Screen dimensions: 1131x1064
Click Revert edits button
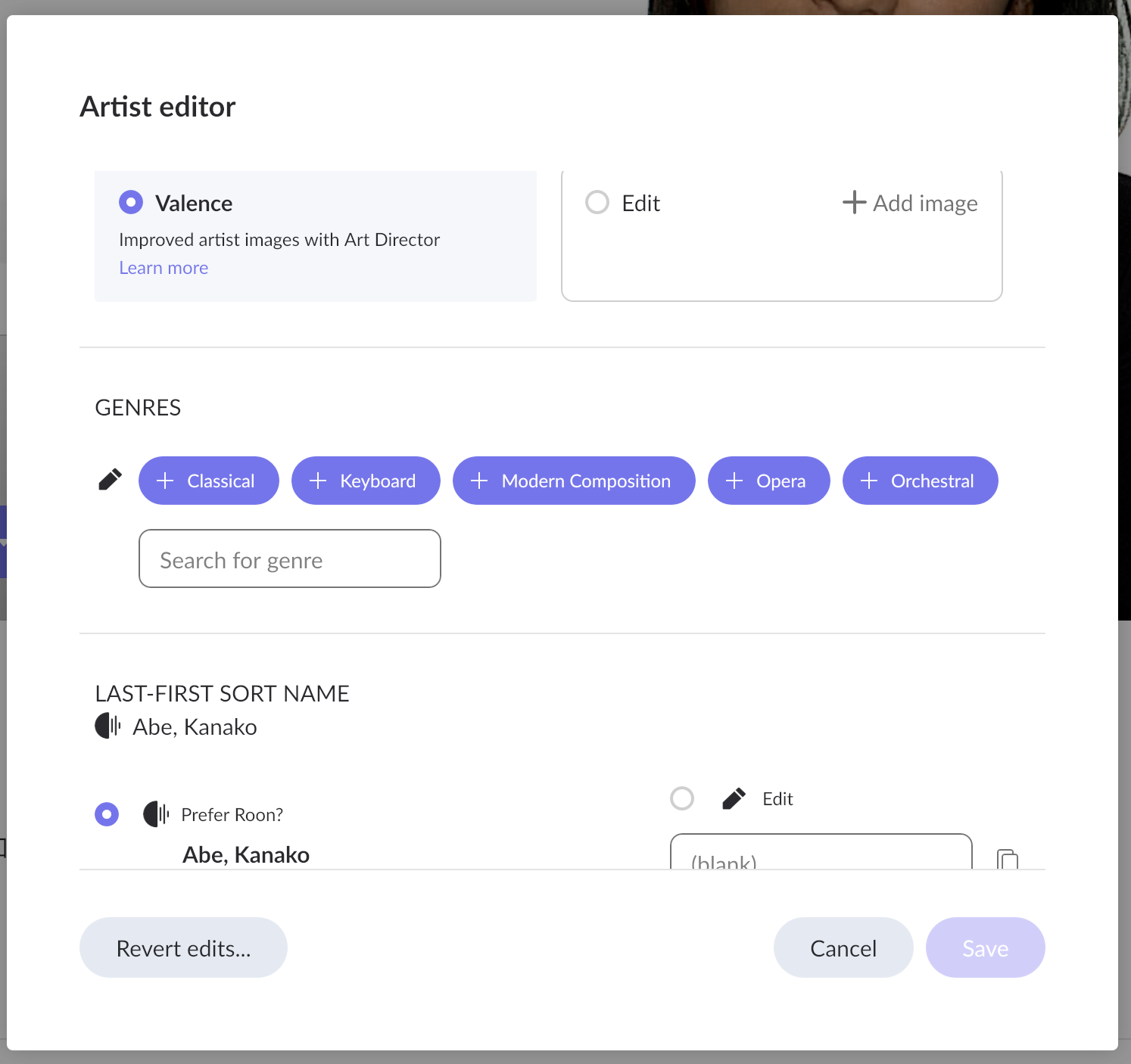tap(183, 947)
